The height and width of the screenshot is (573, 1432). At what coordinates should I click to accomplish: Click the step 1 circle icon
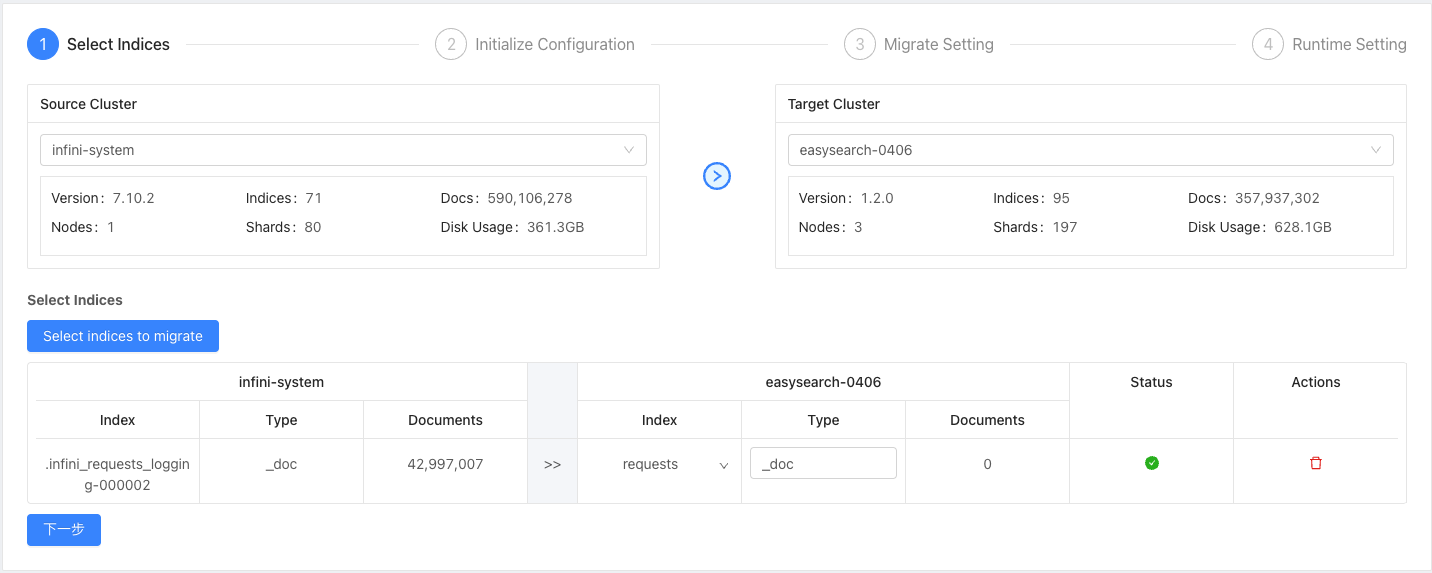click(x=43, y=44)
